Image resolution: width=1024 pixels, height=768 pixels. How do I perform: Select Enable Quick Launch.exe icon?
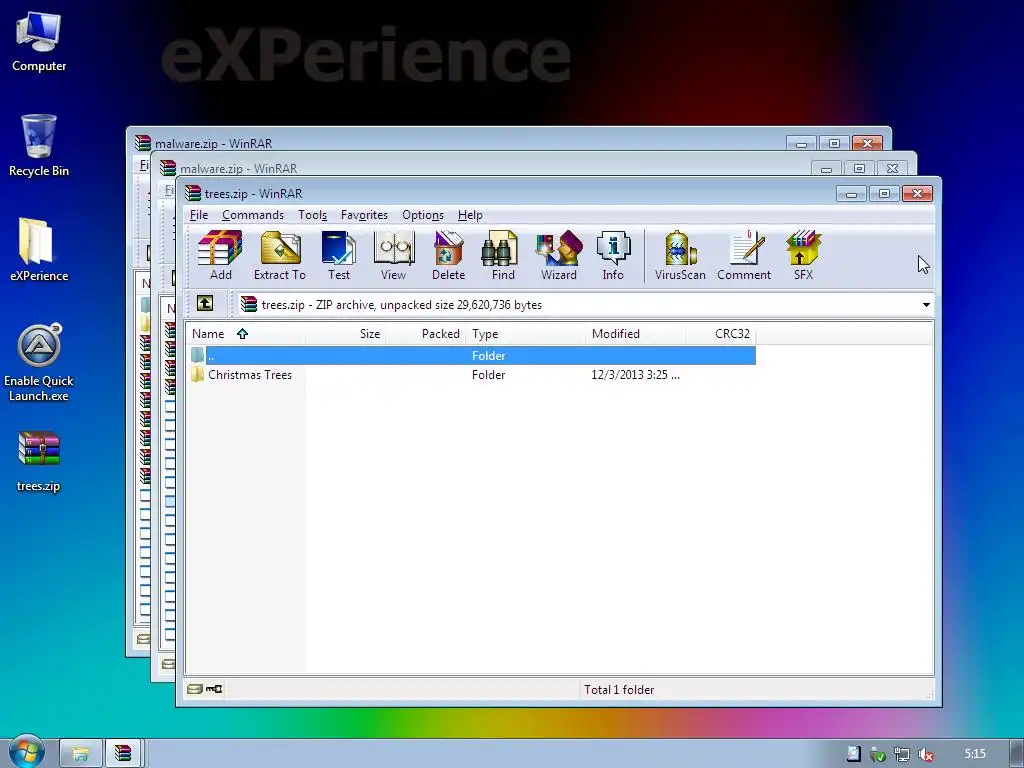click(39, 363)
